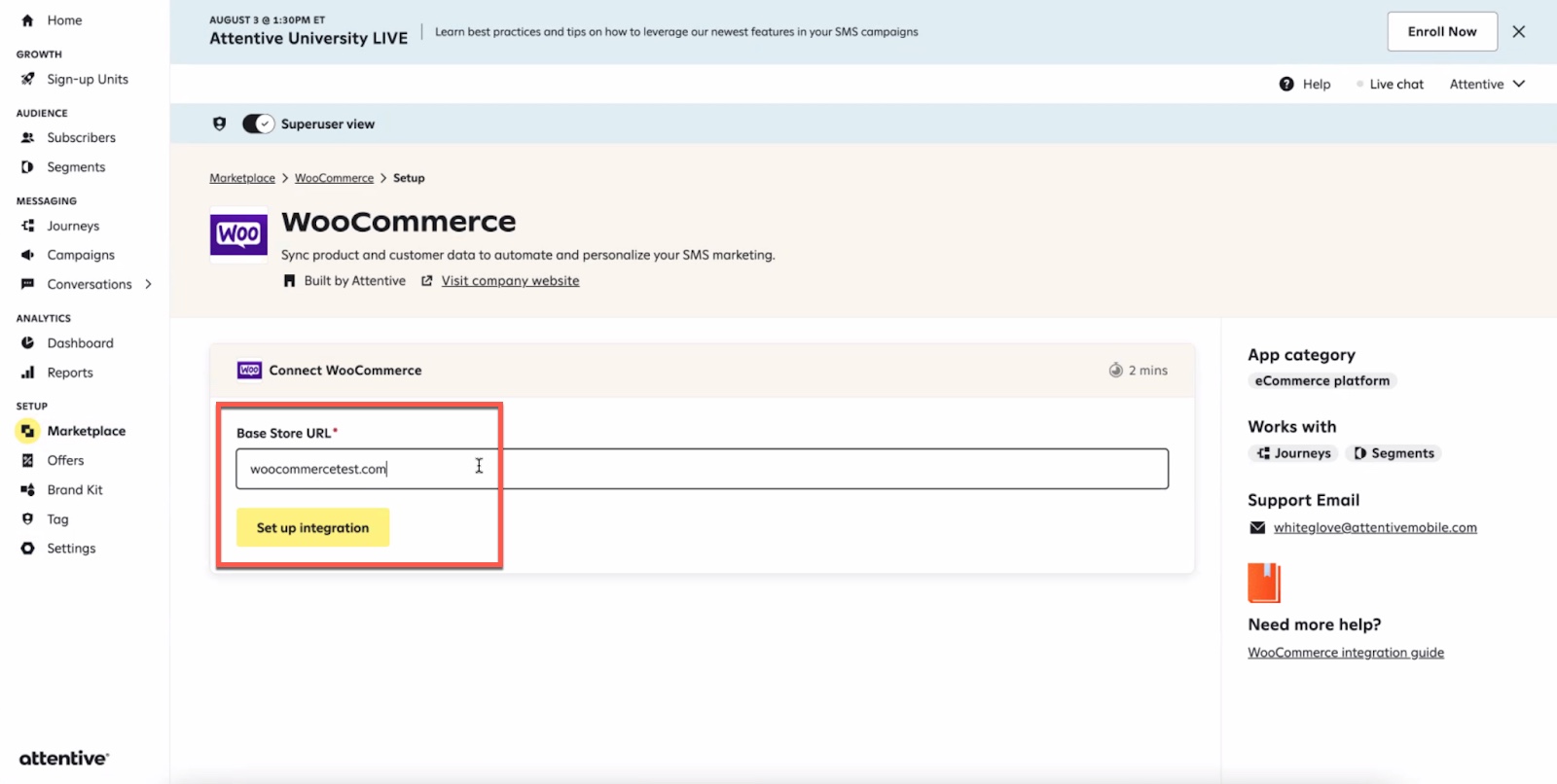
Task: Click the Base Store URL input field
Action: [702, 469]
